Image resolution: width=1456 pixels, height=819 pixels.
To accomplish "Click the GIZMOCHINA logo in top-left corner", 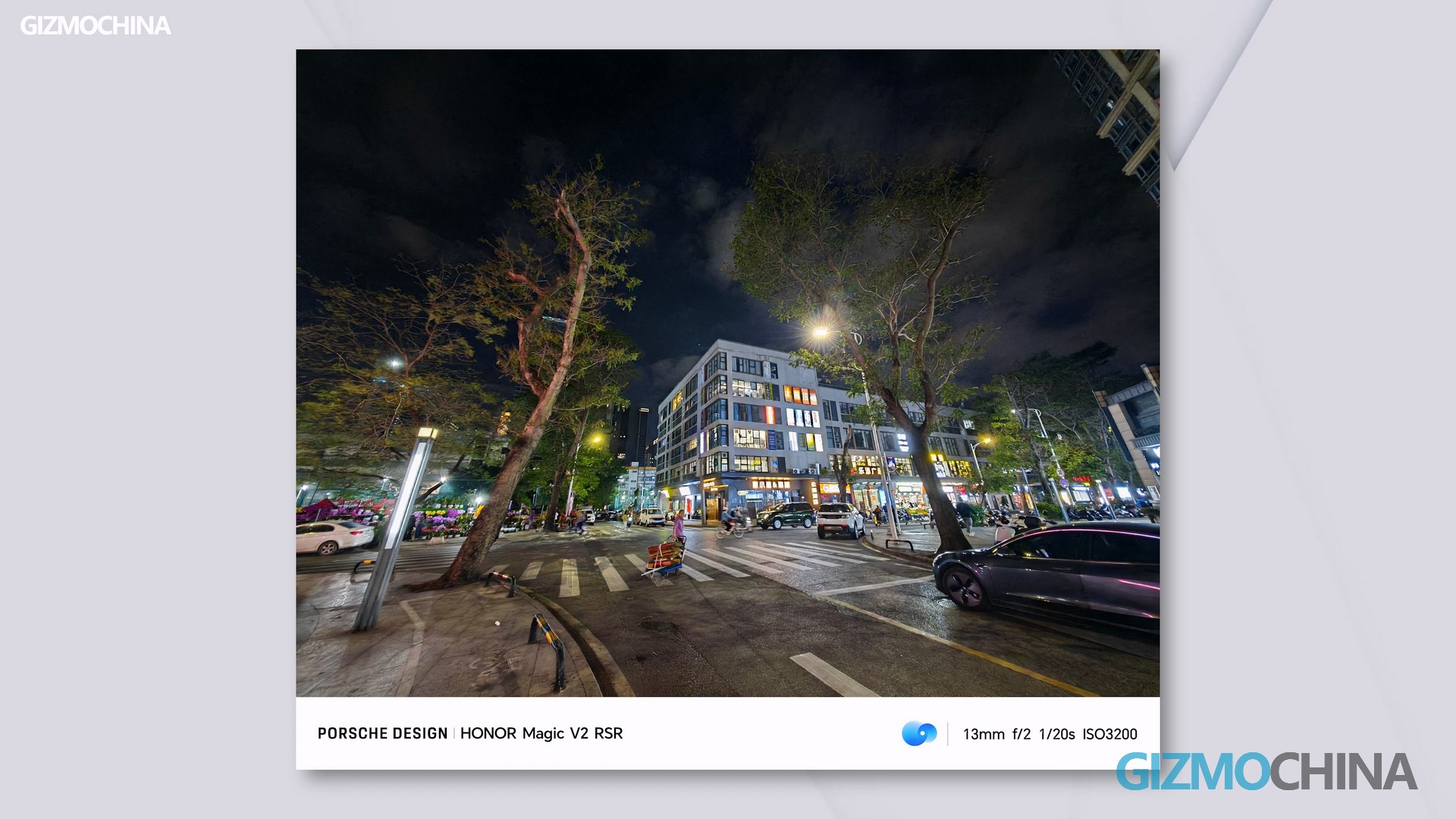I will click(95, 26).
